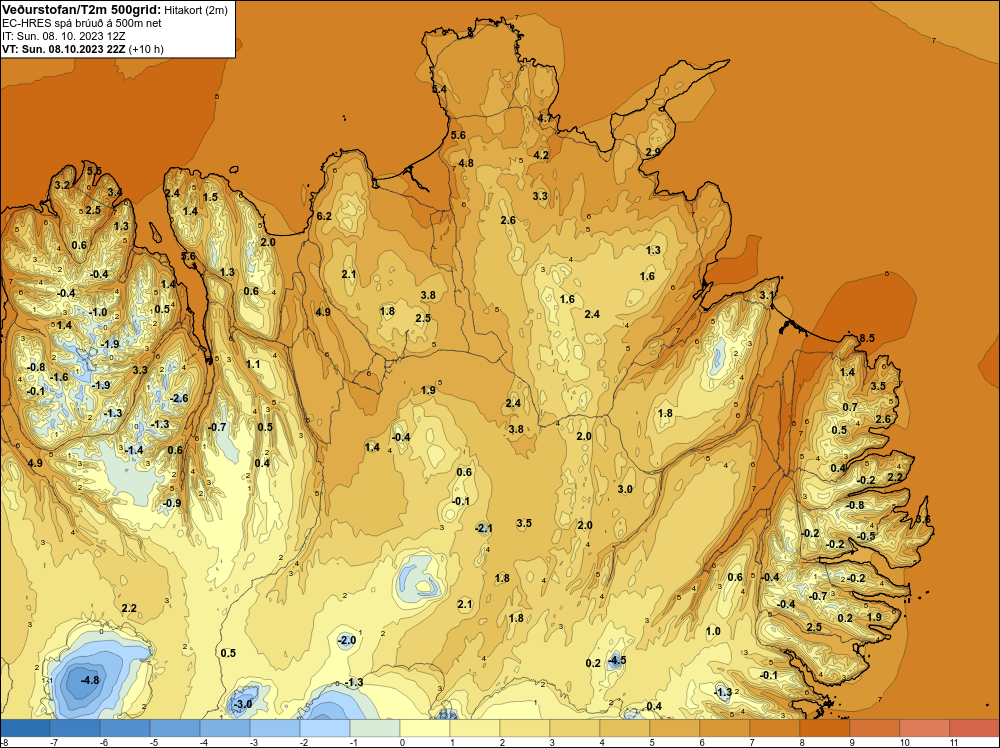This screenshot has width=1000, height=748.
Task: Click the 1.1 temperature value
Action: click(x=253, y=364)
